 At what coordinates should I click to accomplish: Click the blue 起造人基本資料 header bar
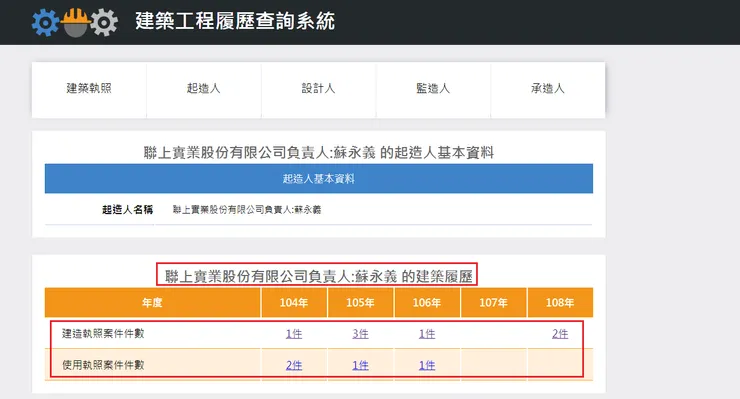[x=319, y=178]
